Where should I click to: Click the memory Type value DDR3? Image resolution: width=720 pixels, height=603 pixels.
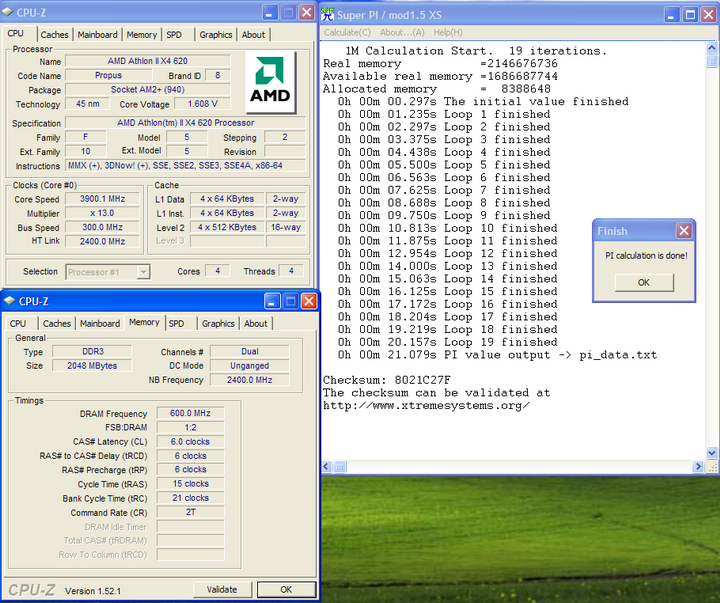pos(92,351)
